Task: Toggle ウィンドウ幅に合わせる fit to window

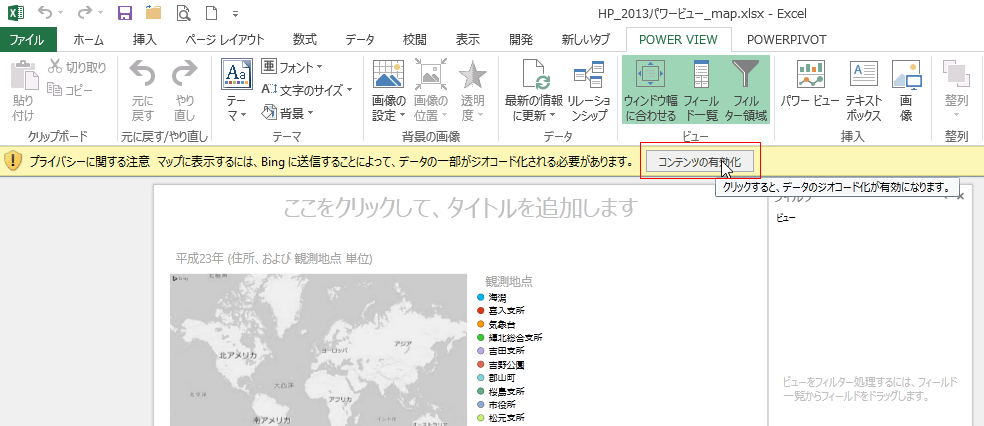Action: coord(650,90)
